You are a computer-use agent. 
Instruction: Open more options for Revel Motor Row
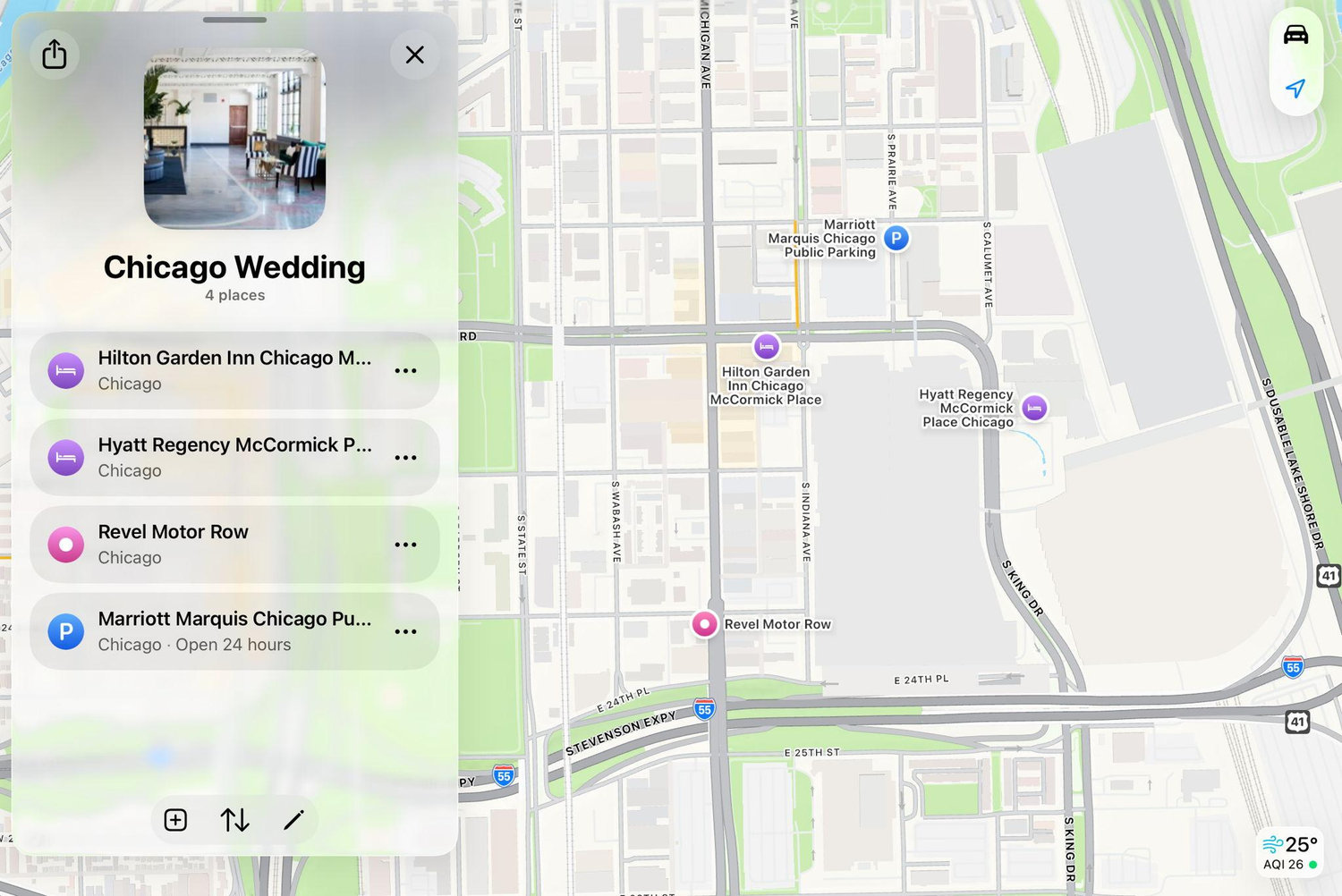(x=405, y=544)
